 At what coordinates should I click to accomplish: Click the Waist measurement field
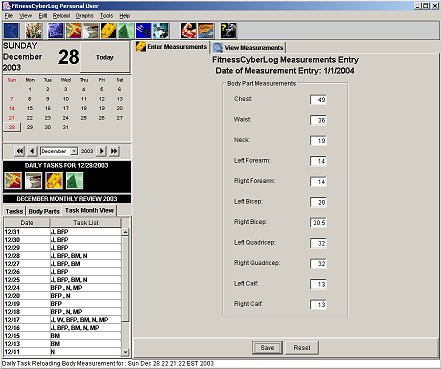point(318,120)
